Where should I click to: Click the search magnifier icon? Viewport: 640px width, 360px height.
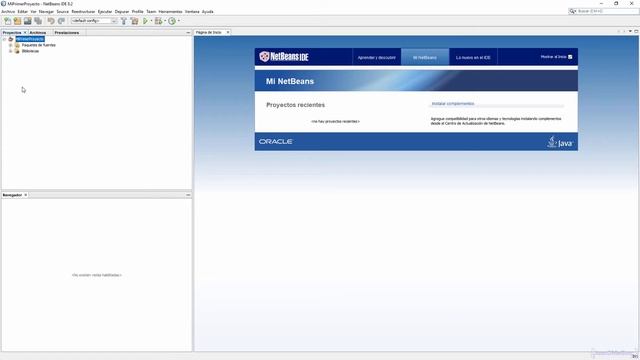pos(573,11)
